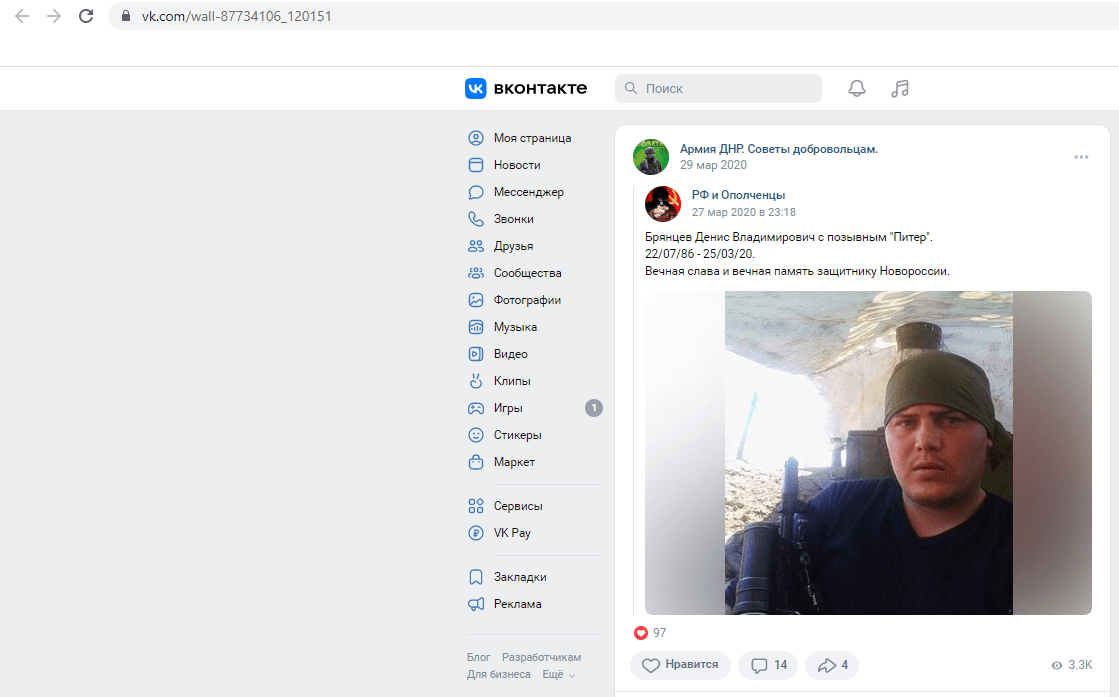Image resolution: width=1119 pixels, height=697 pixels.
Task: Open the 14 comments button
Action: (769, 665)
